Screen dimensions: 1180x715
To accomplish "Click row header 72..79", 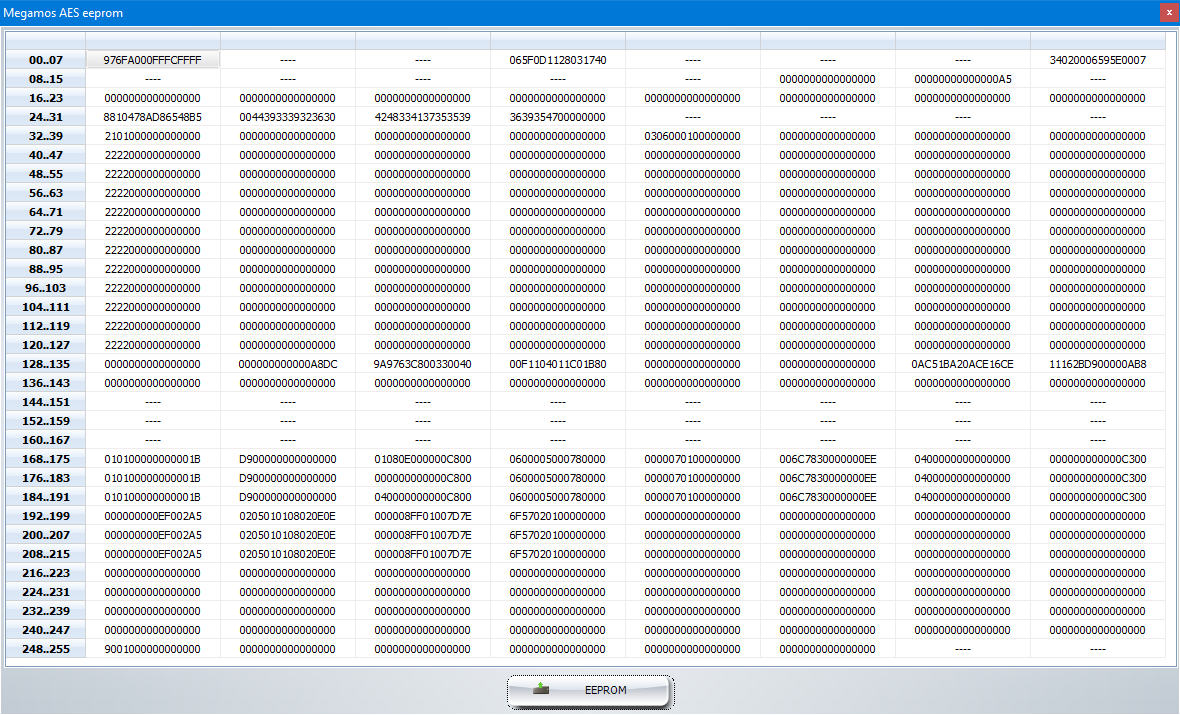I will pyautogui.click(x=46, y=231).
